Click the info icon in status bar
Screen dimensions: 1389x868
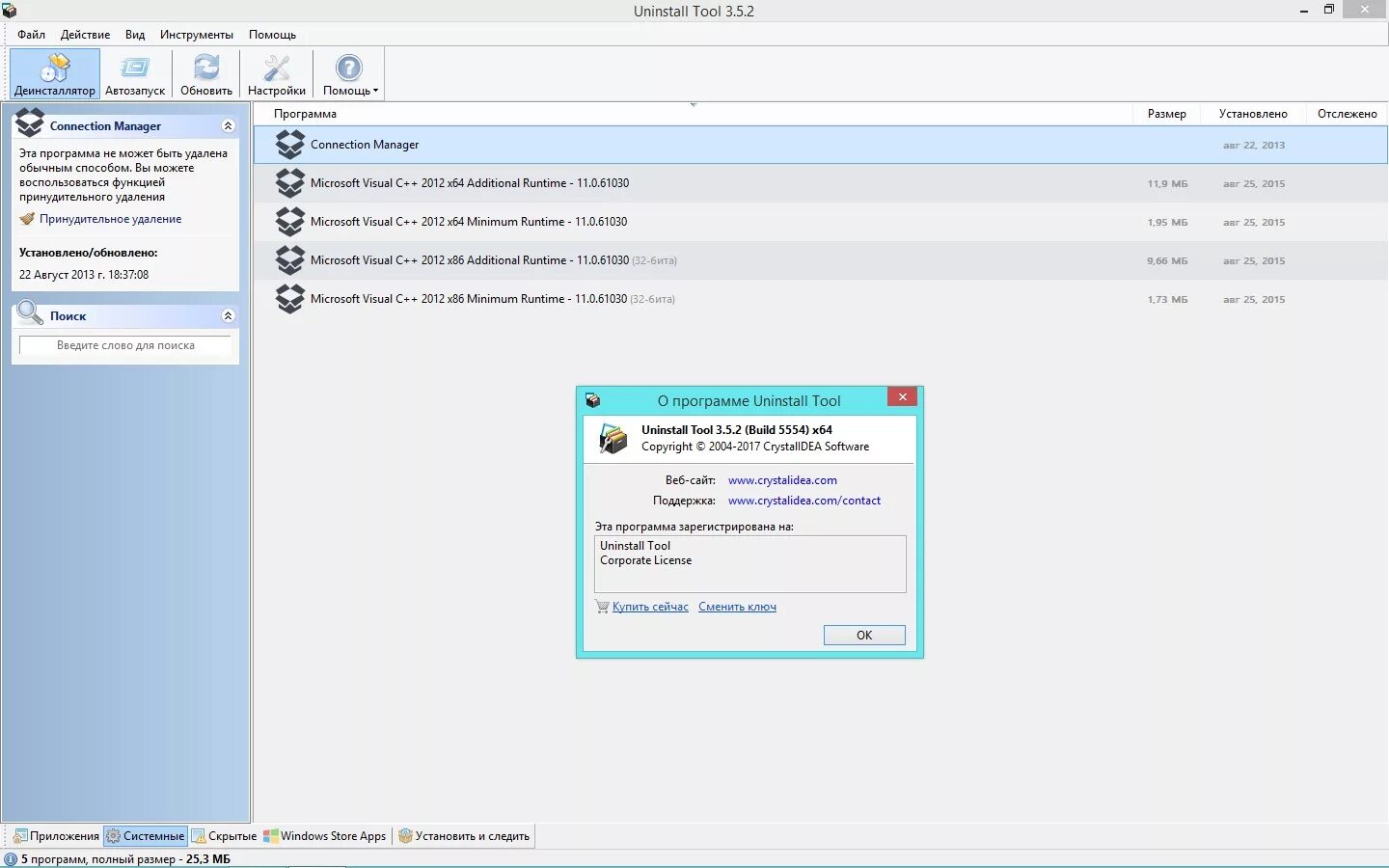11,859
